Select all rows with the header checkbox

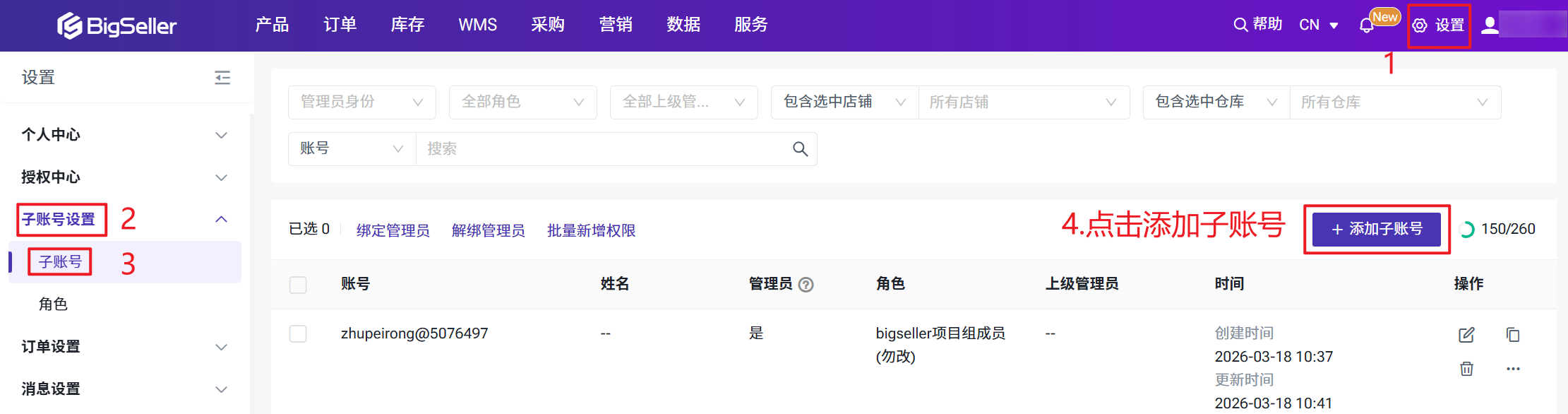coord(298,285)
